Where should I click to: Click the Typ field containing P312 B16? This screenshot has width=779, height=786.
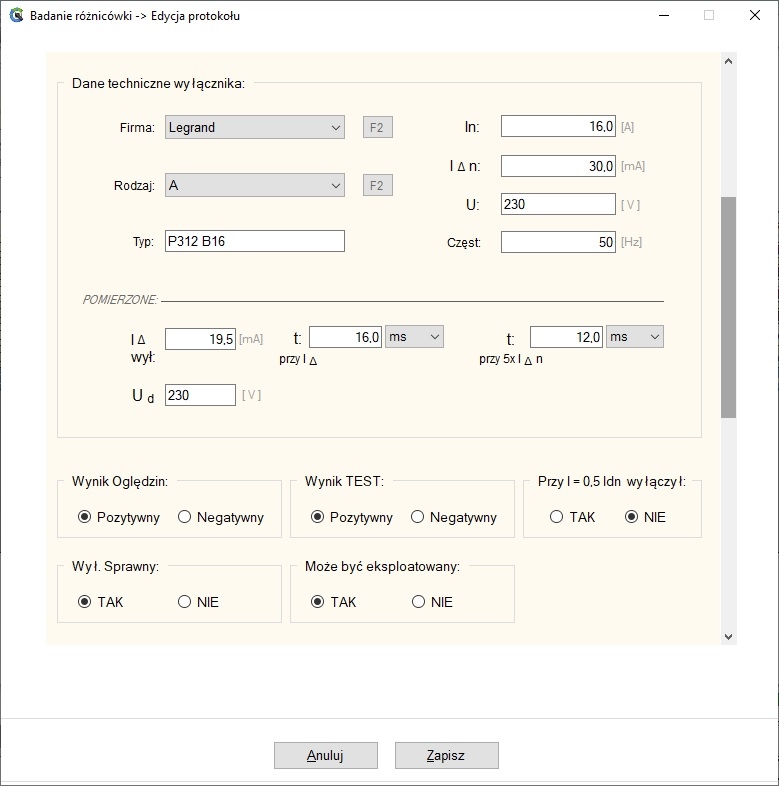254,241
